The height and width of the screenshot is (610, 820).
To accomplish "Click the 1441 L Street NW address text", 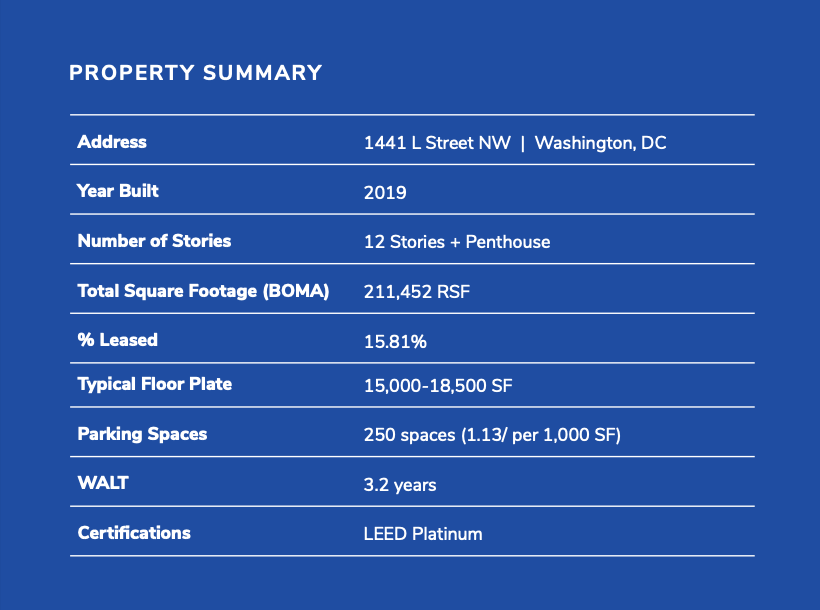I will pyautogui.click(x=437, y=143).
